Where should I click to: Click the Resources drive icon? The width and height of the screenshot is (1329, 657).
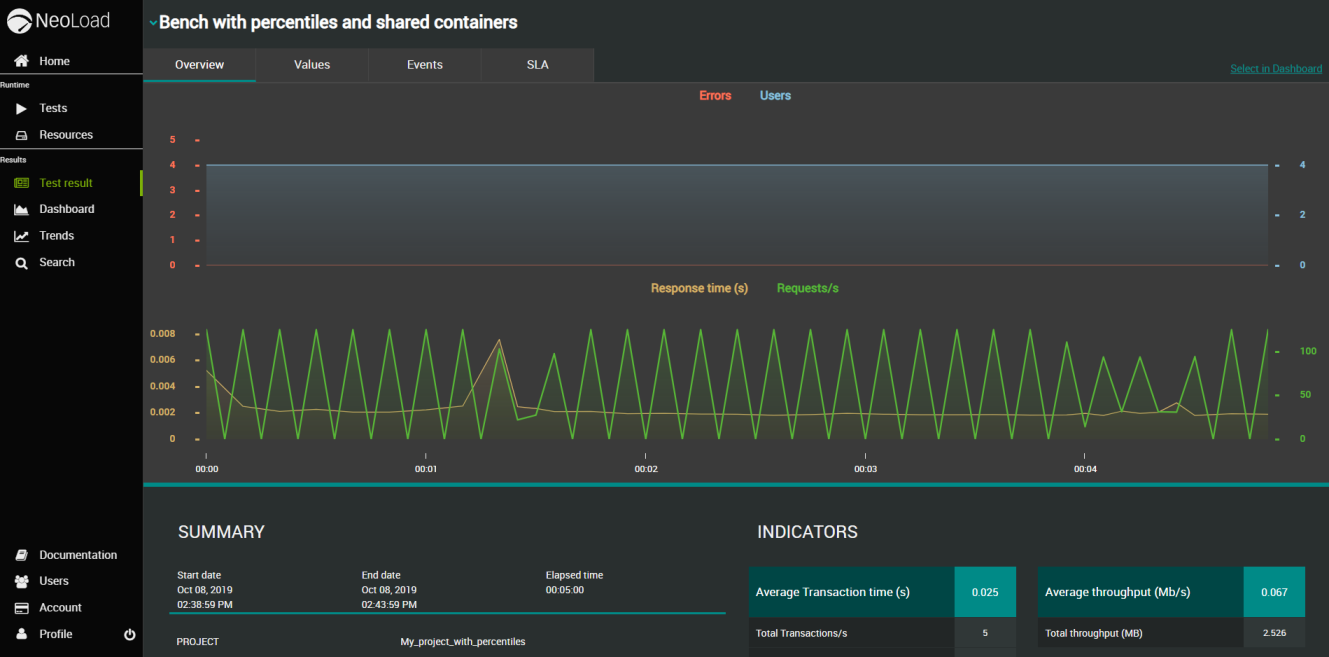point(21,135)
